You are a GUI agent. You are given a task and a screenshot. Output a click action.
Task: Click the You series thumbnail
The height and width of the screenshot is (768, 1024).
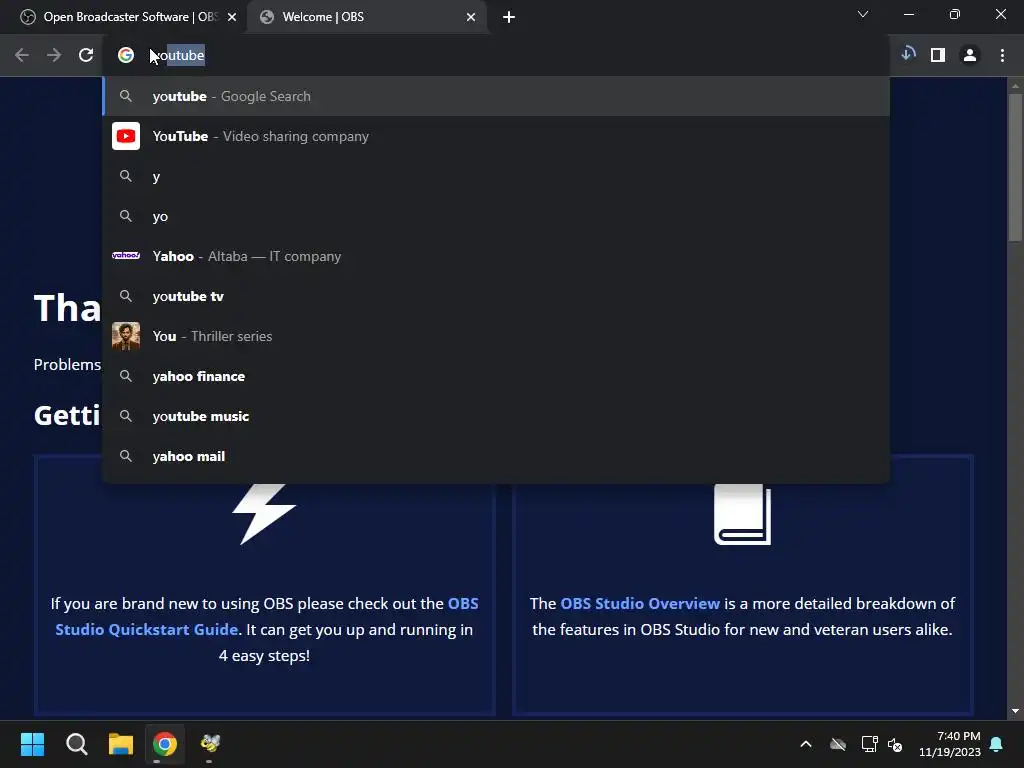click(x=126, y=336)
